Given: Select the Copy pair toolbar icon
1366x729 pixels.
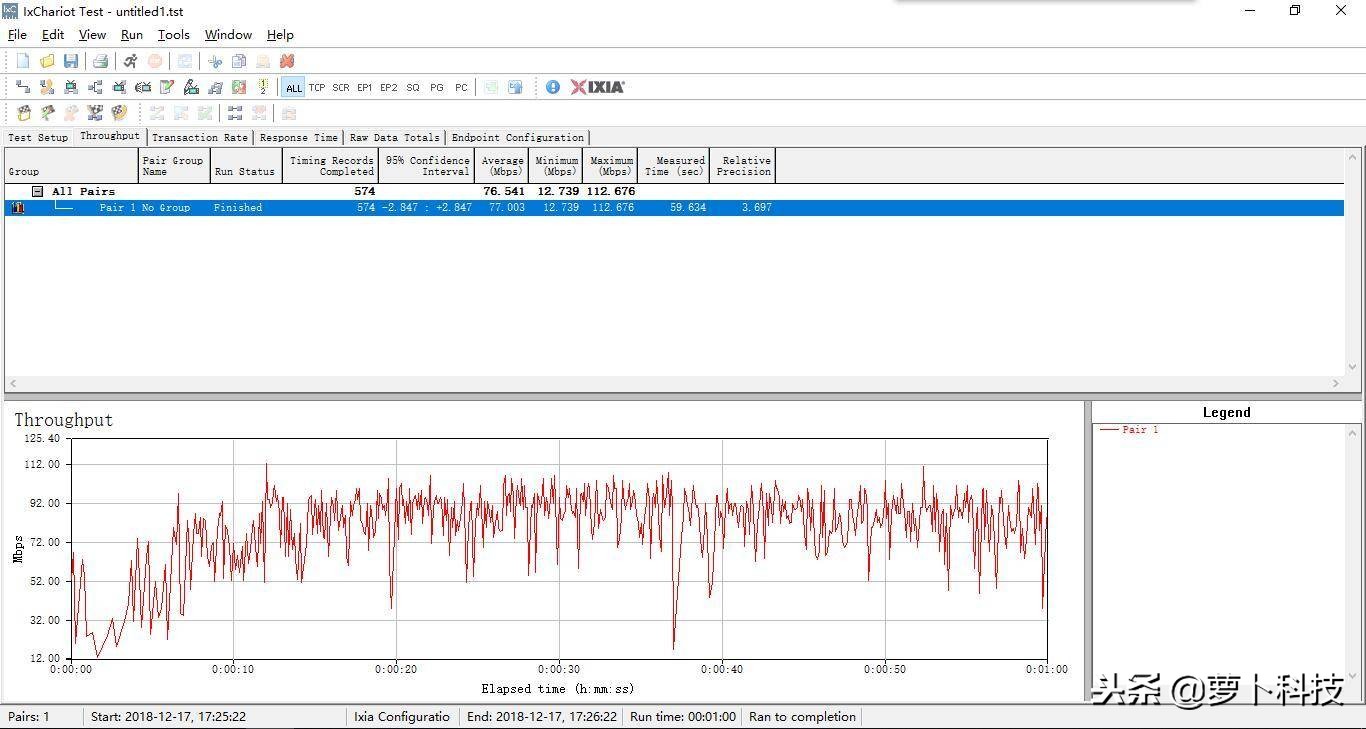Looking at the screenshot, I should point(239,61).
